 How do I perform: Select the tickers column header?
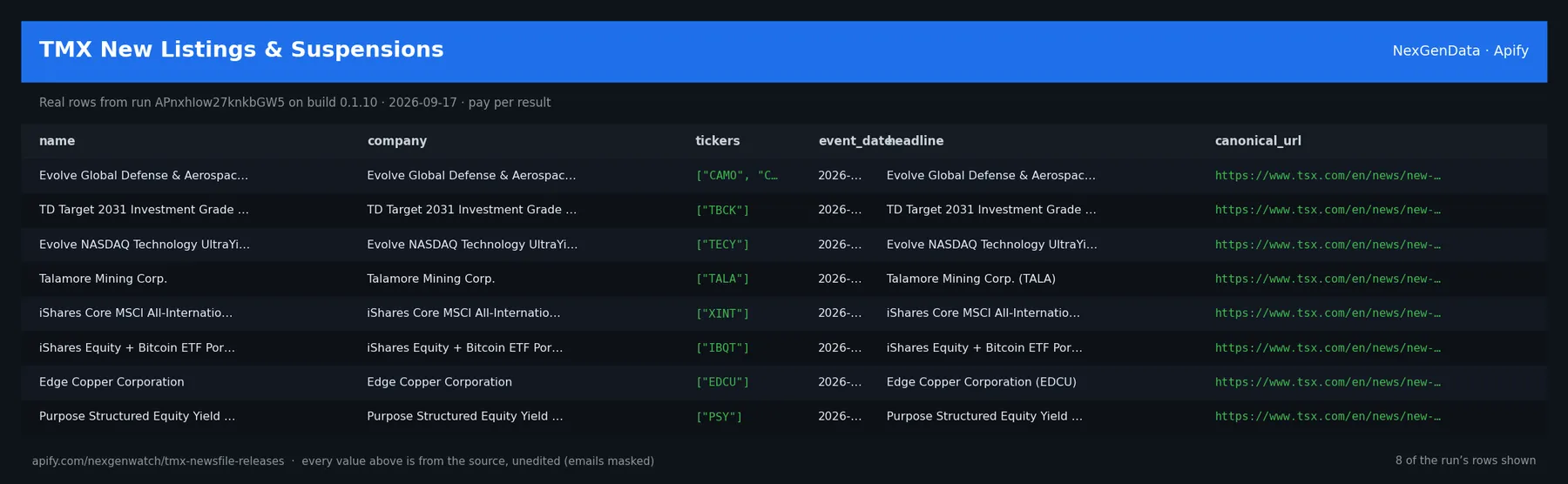tap(717, 141)
